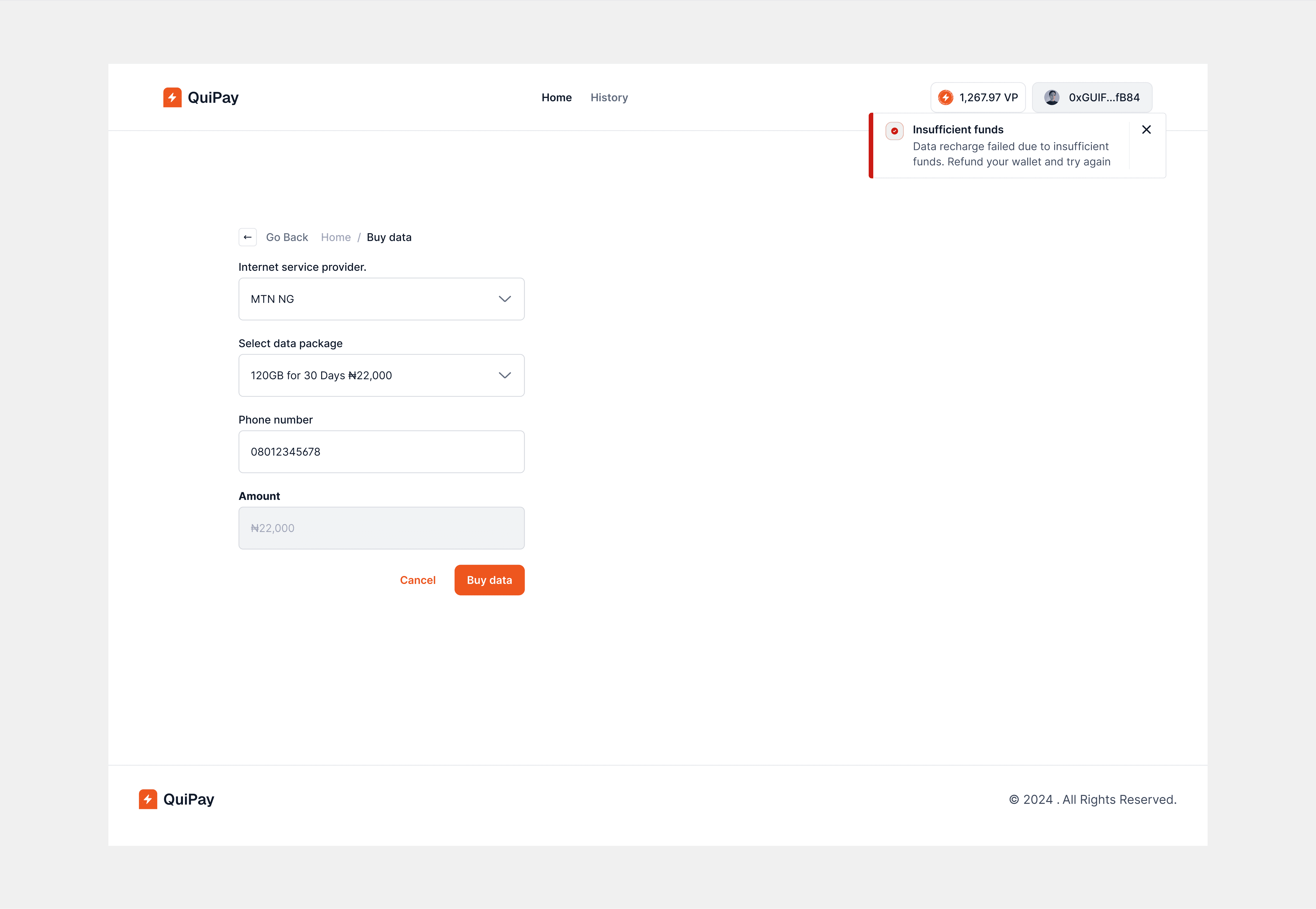Click the back arrow icon next to Go Back
The height and width of the screenshot is (909, 1316).
pos(248,237)
